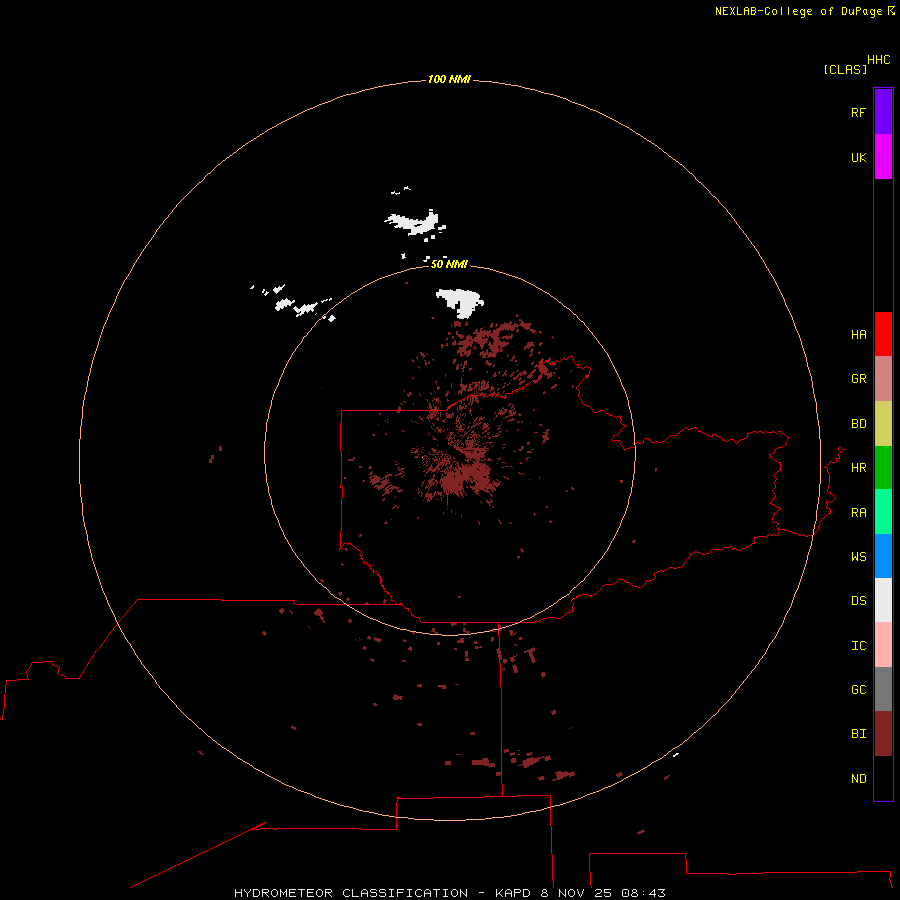
Task: Click the 50 NMI range ring label
Action: (449, 264)
